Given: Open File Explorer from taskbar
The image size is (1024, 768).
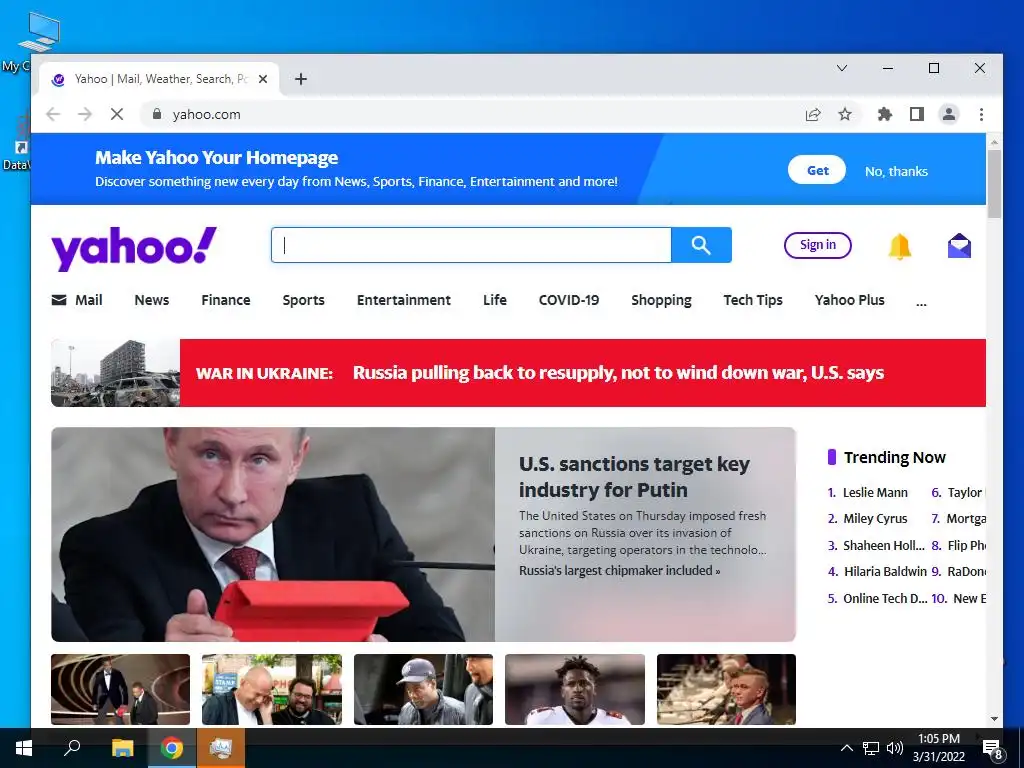Looking at the screenshot, I should tap(122, 748).
